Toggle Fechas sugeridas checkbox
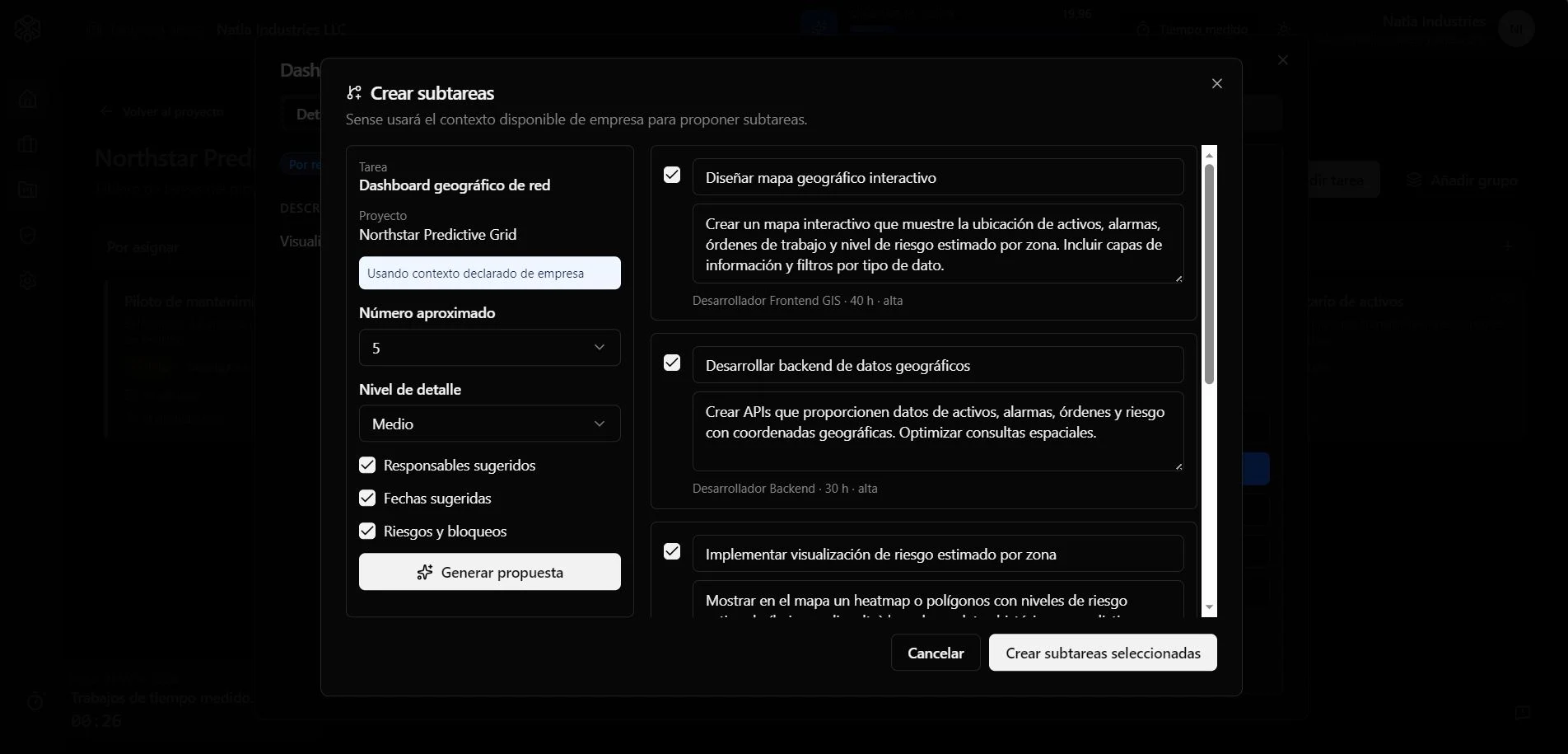The height and width of the screenshot is (754, 1568). (367, 499)
